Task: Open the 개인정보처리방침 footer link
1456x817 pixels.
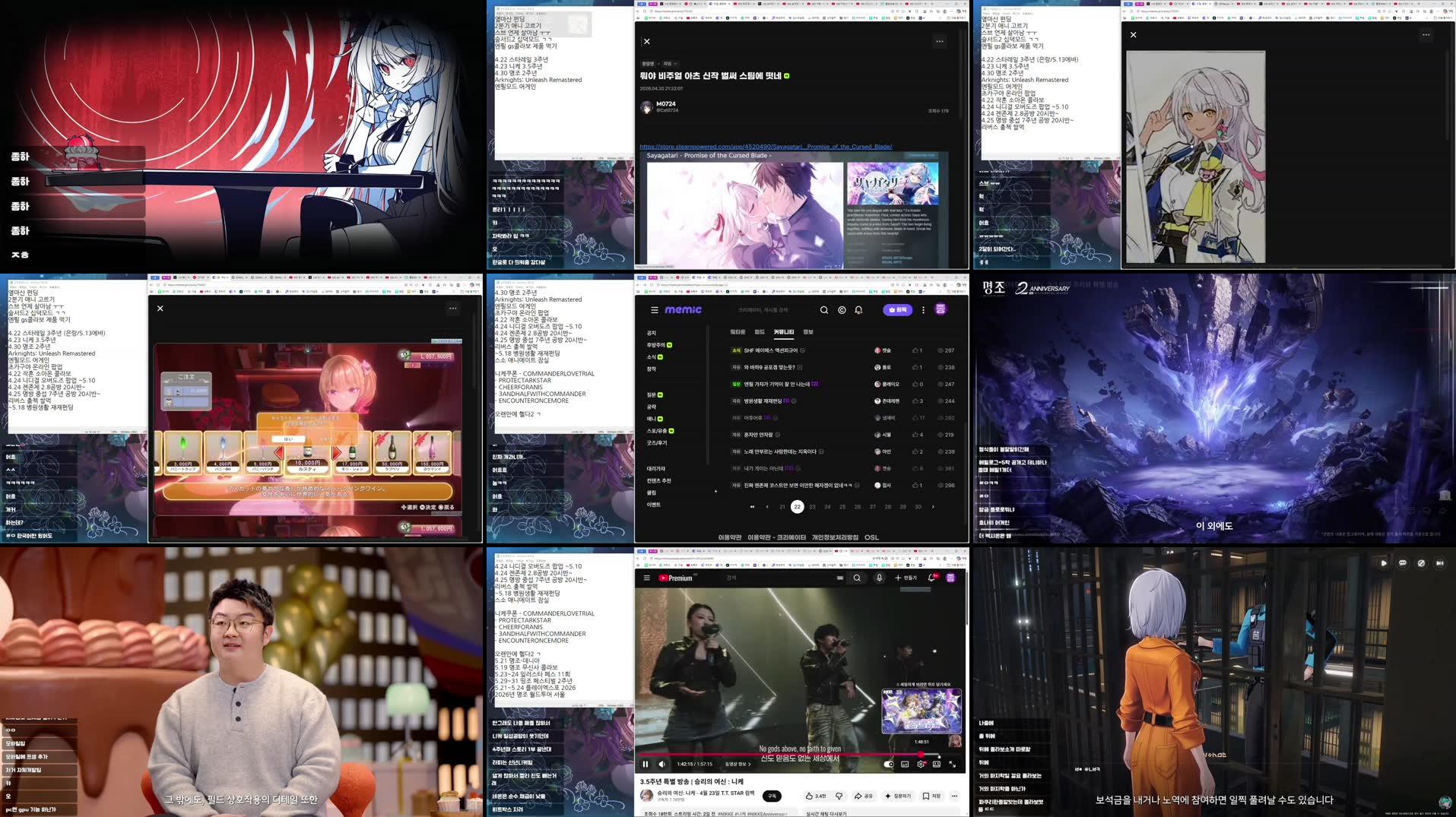Action: pyautogui.click(x=835, y=537)
